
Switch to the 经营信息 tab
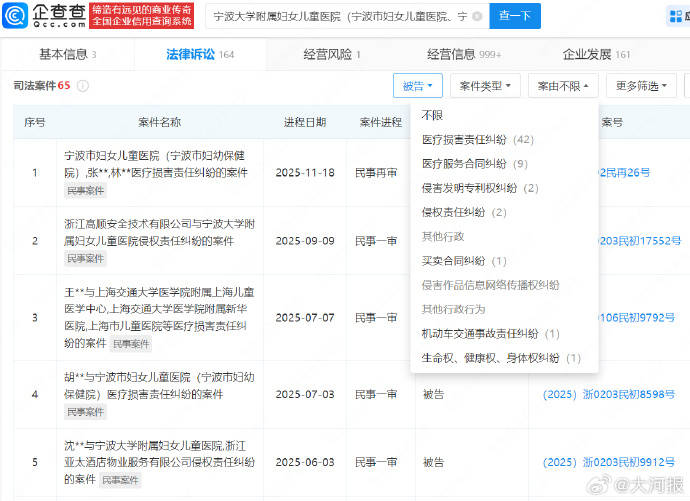pos(464,55)
